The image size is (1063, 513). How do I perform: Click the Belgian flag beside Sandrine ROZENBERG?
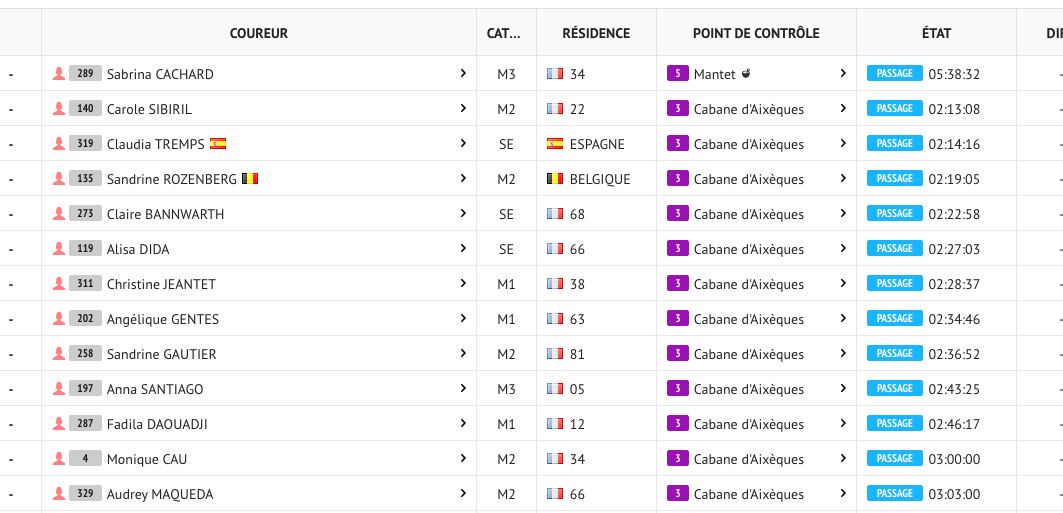pos(250,179)
